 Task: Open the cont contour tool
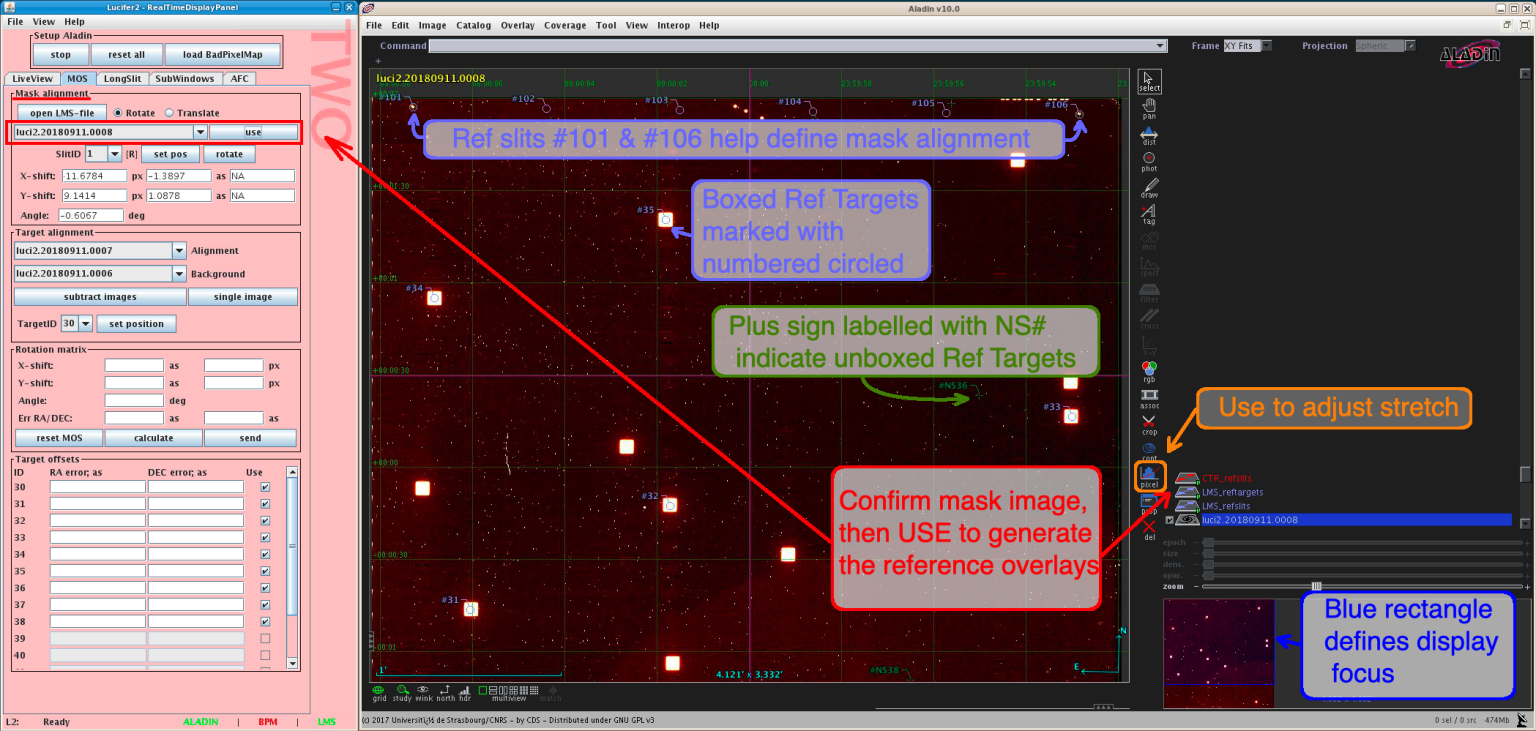[1150, 451]
